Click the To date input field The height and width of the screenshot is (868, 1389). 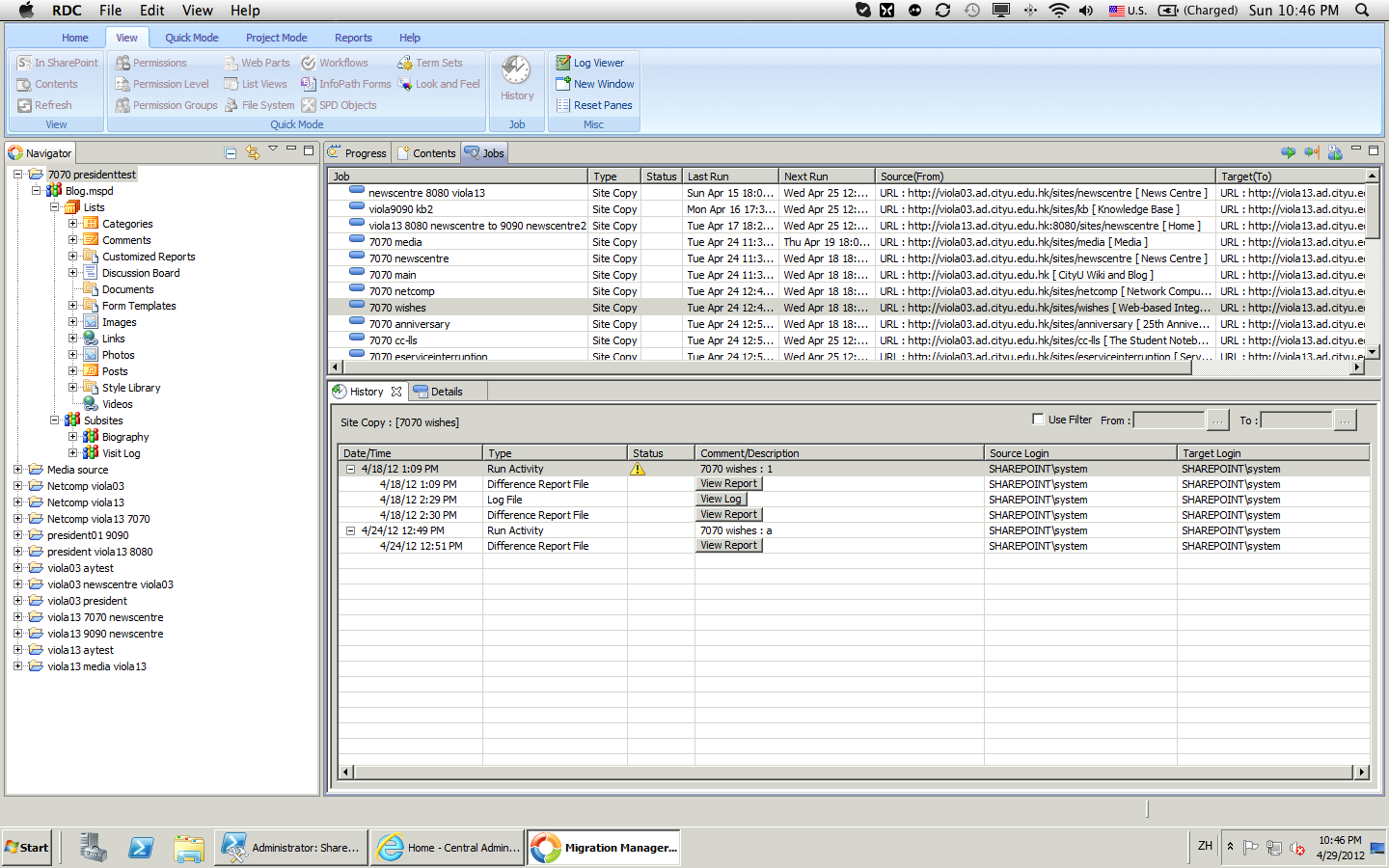pyautogui.click(x=1296, y=420)
